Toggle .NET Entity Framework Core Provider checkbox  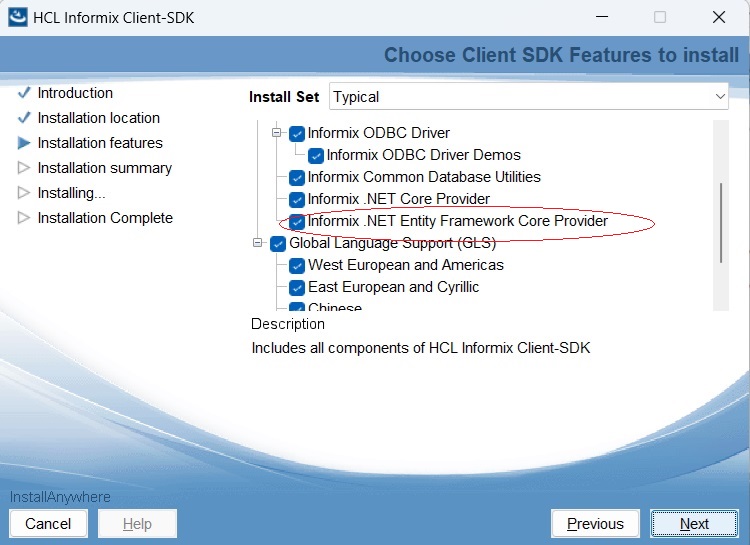tap(297, 222)
